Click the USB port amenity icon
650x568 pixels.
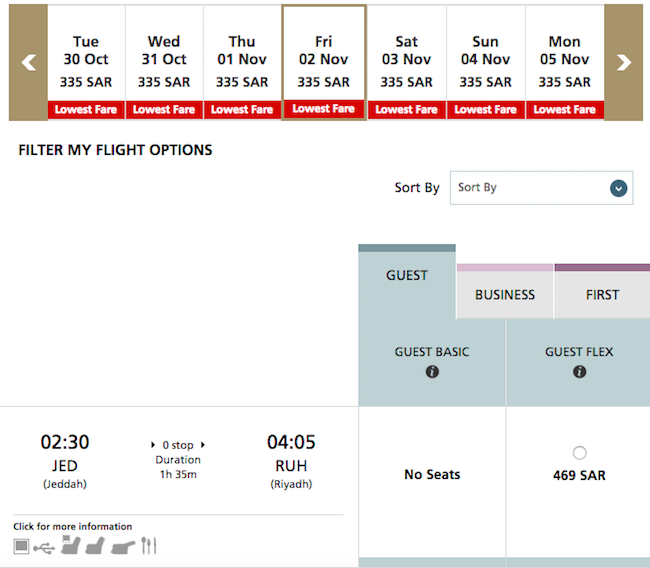coord(44,548)
